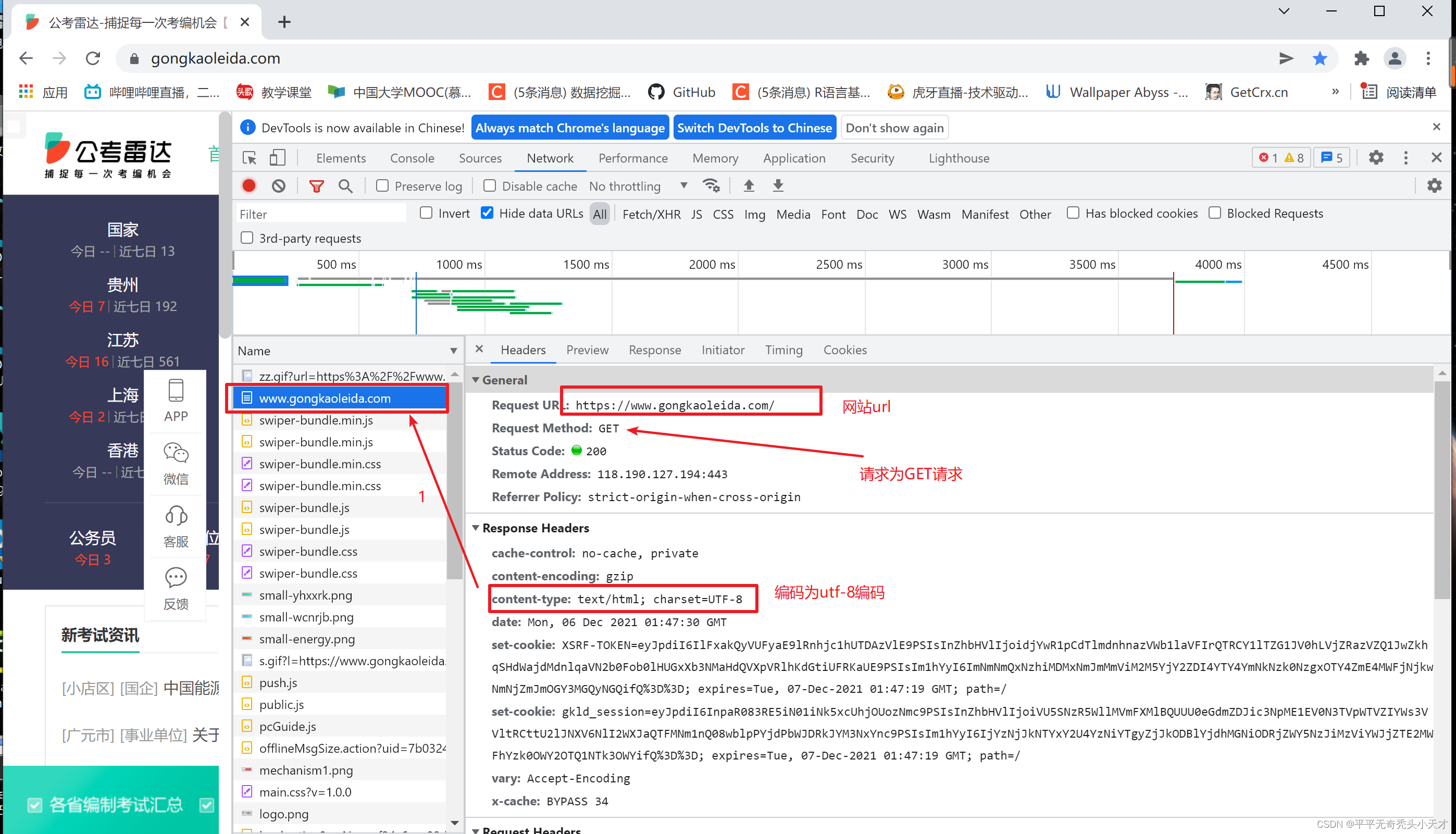
Task: Enable the Preserve log checkbox
Action: click(x=382, y=185)
